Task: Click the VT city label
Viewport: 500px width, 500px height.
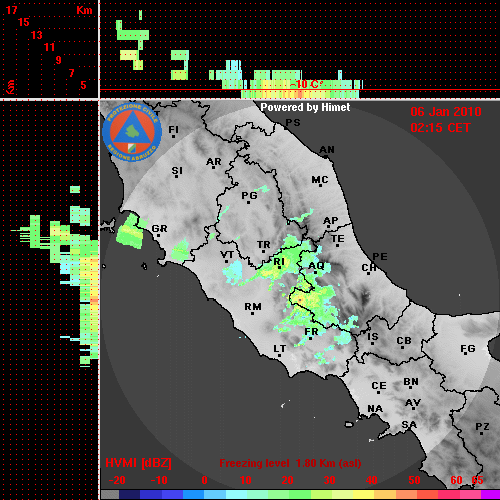Action: [227, 255]
